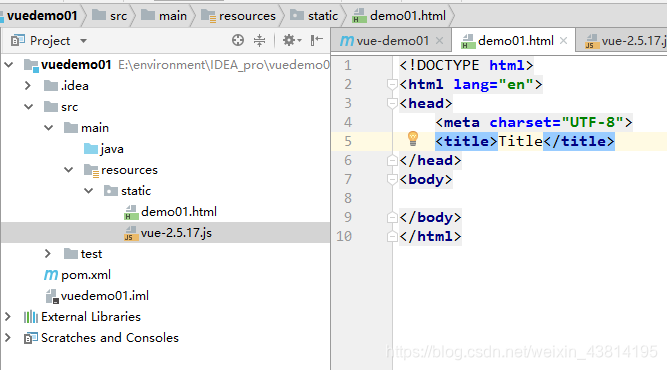Click the vuedemo01 module folder icon in tree
The image size is (667, 370).
[31, 65]
